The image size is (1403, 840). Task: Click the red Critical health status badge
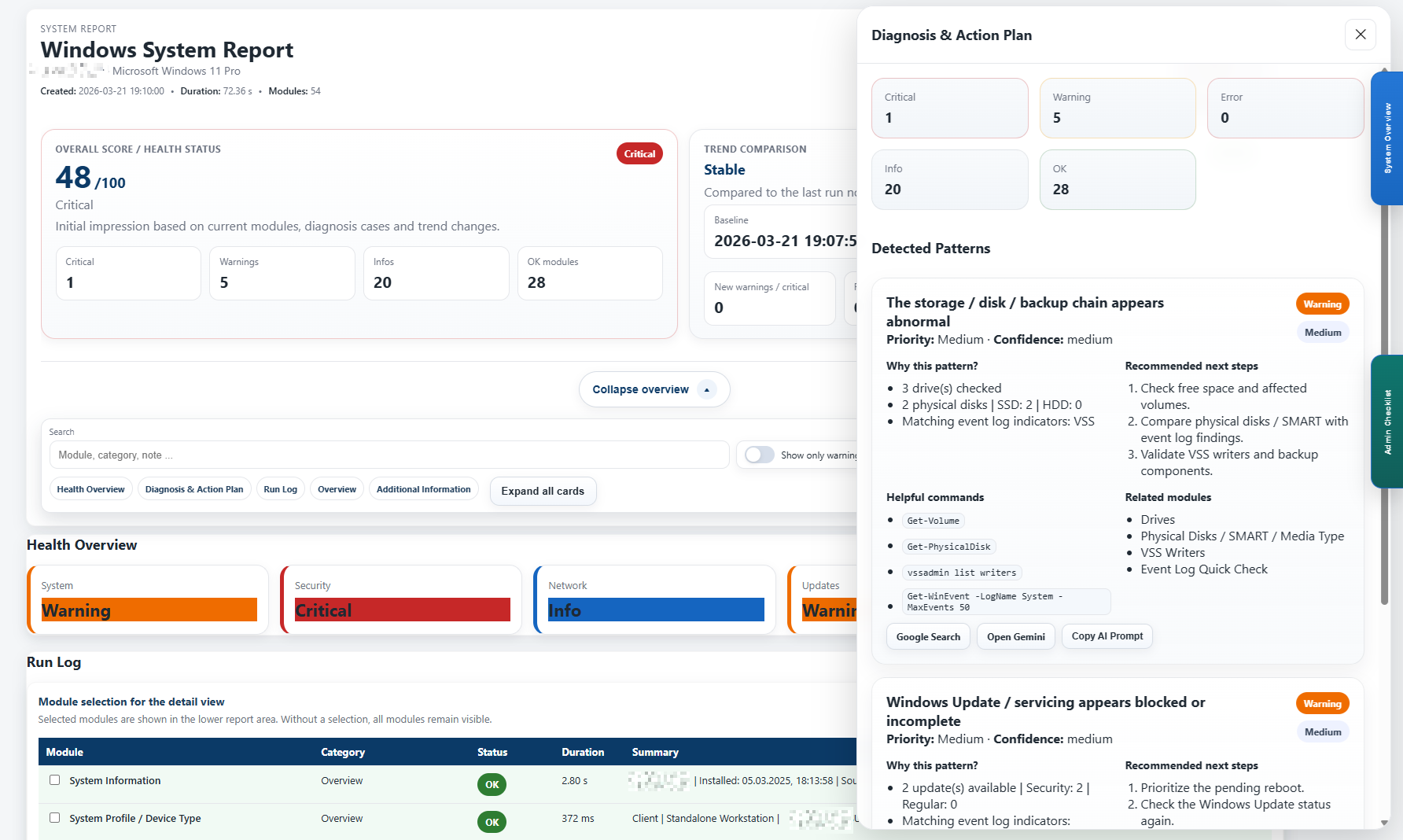click(639, 154)
